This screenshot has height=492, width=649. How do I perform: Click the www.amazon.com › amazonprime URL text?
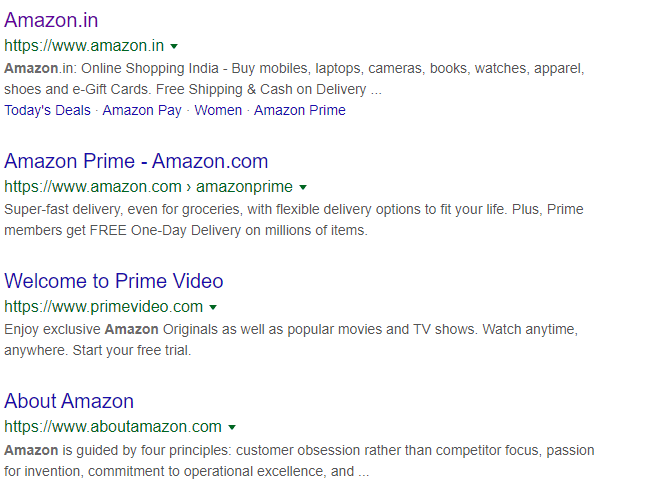[x=148, y=187]
